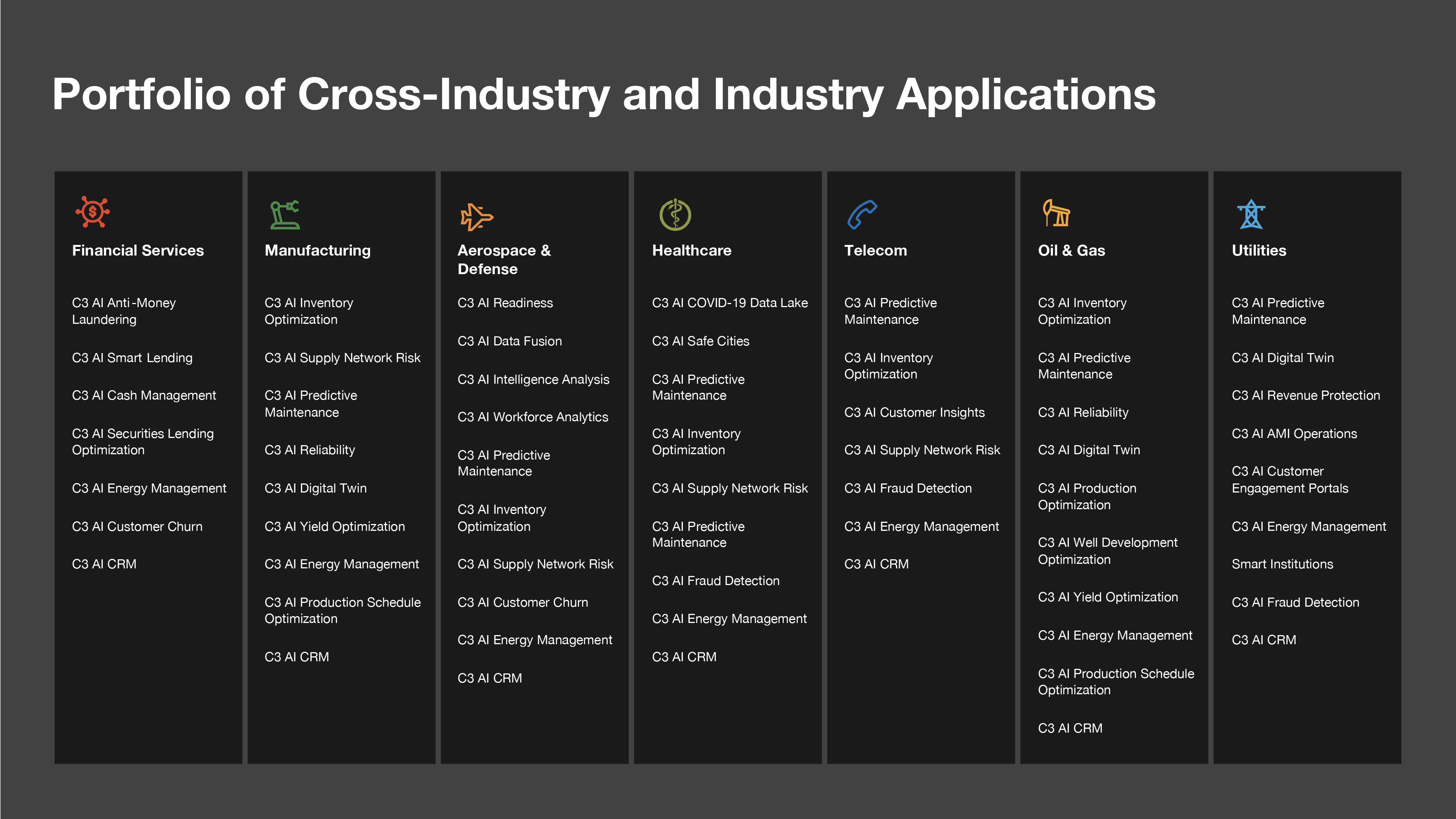Click the slide title Portfolio of Cross-Industry
1456x819 pixels.
(x=603, y=94)
